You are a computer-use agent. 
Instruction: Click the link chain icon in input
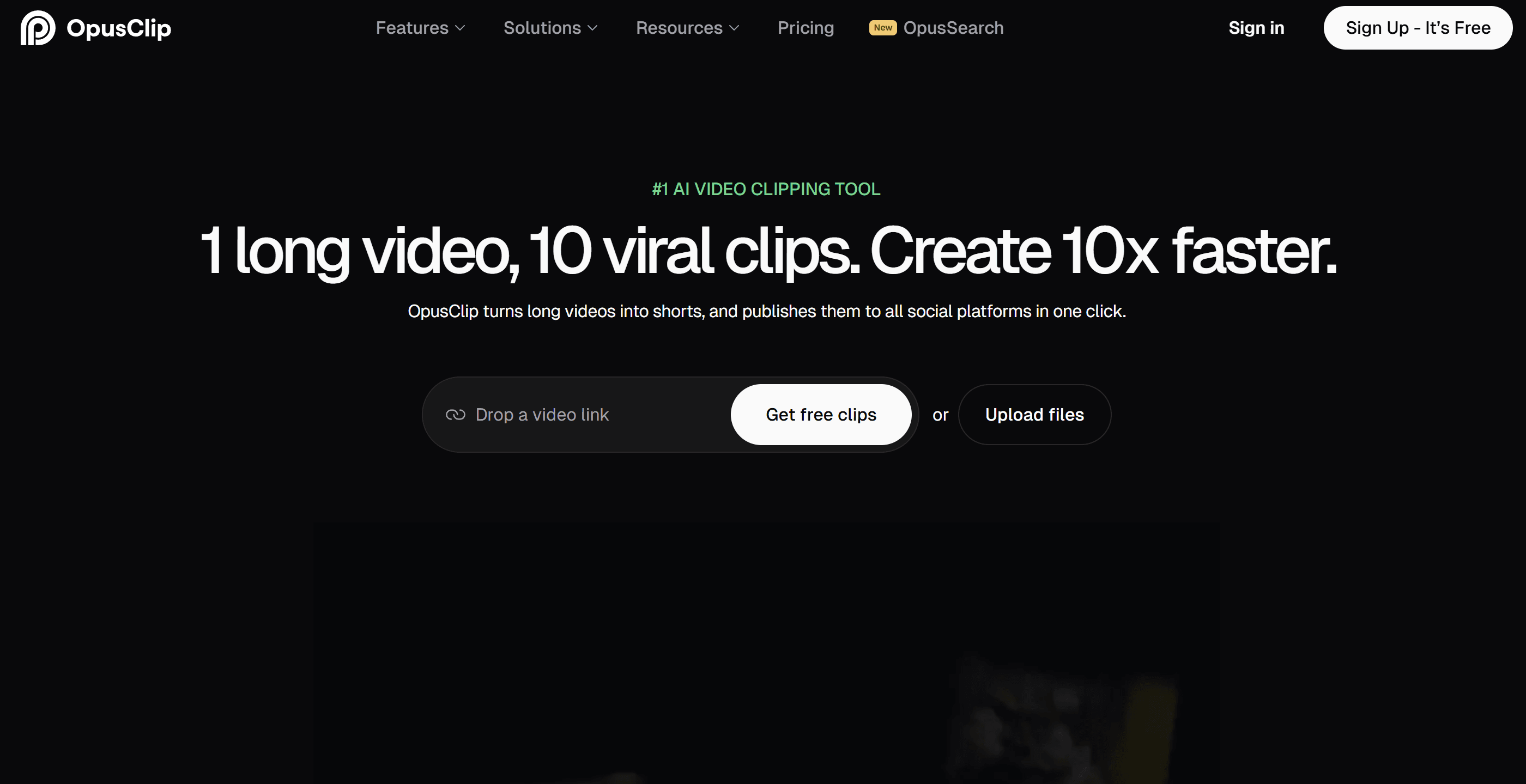coord(455,415)
